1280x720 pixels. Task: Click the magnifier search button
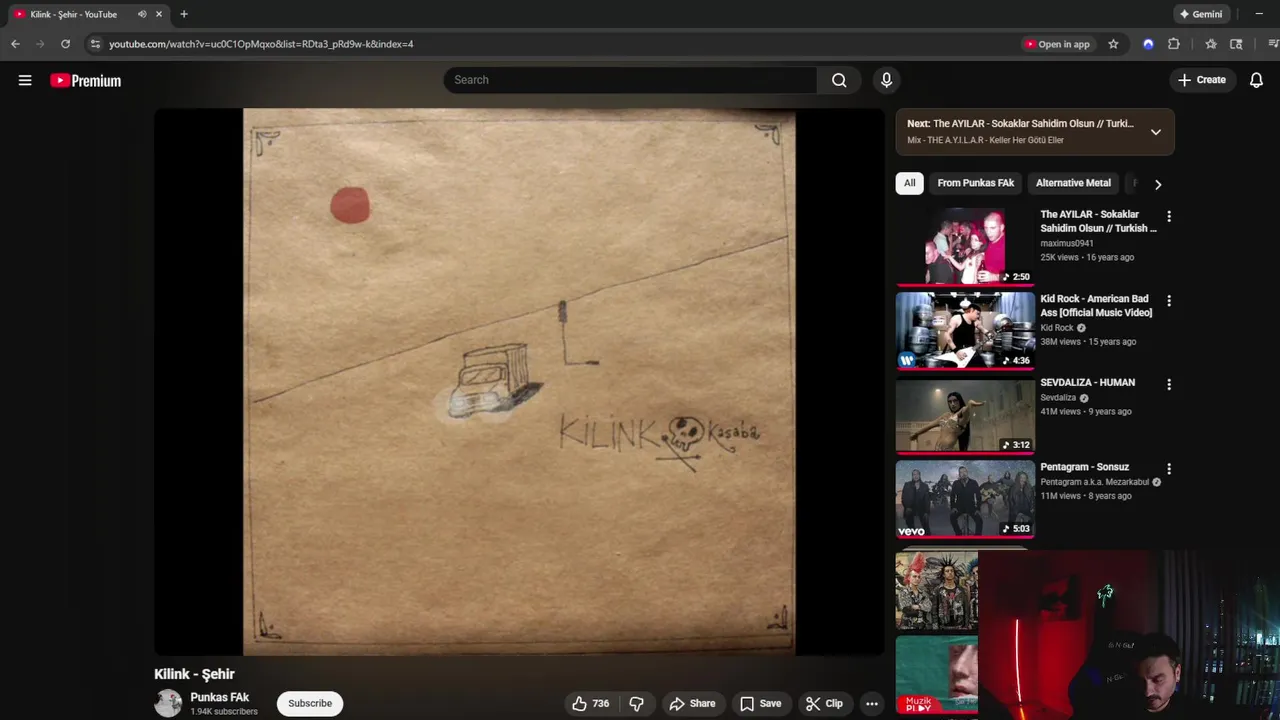point(839,80)
